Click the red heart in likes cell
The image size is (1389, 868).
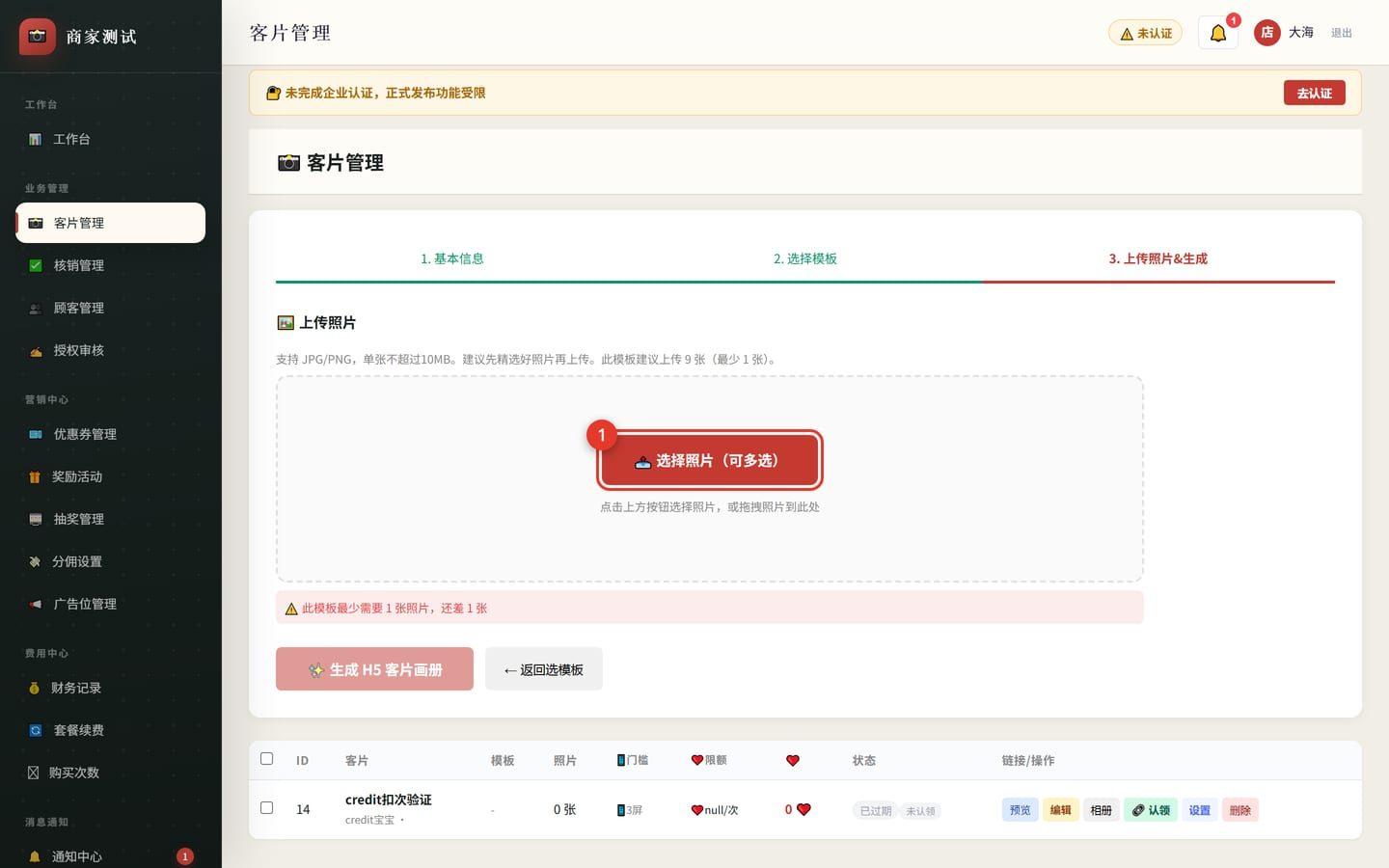pyautogui.click(x=803, y=809)
